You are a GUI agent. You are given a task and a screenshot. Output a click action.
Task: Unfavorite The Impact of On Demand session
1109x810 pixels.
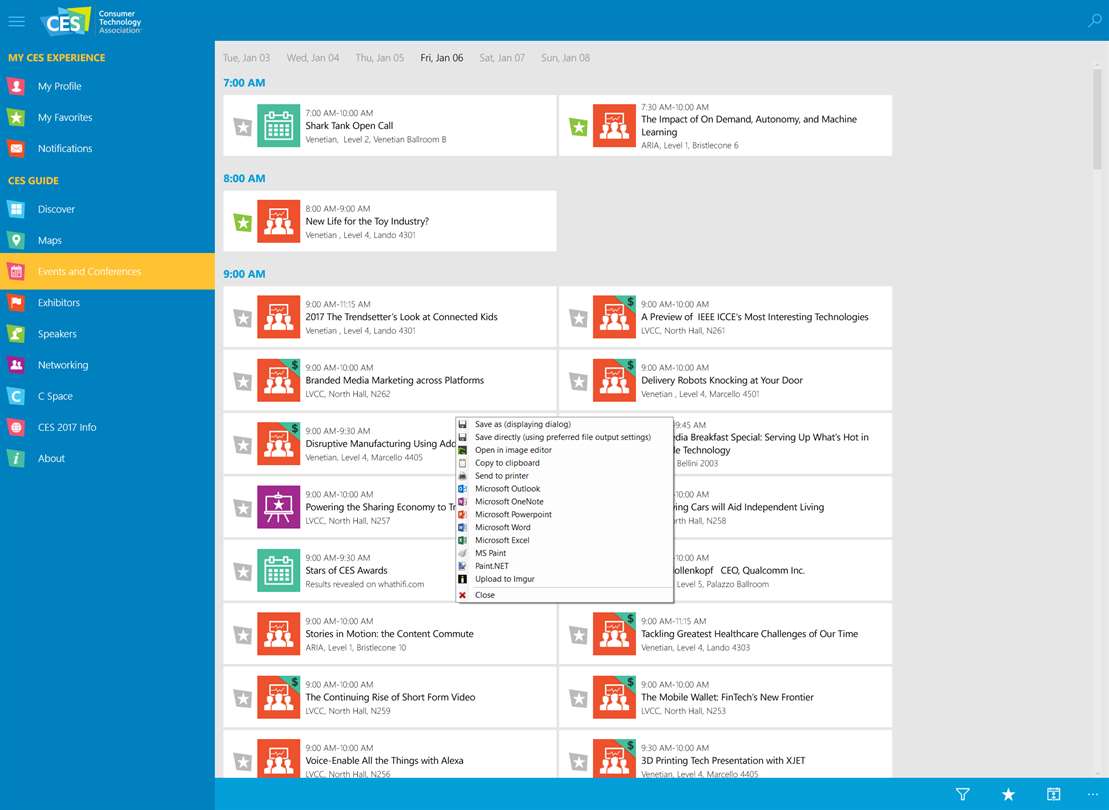(579, 127)
